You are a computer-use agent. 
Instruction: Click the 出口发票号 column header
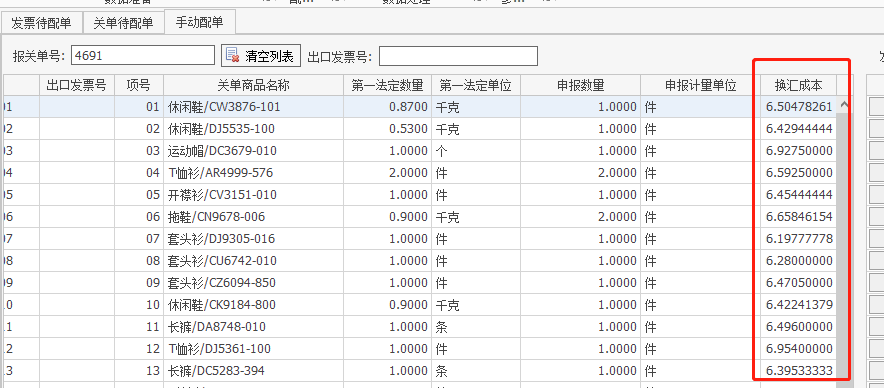(x=76, y=86)
